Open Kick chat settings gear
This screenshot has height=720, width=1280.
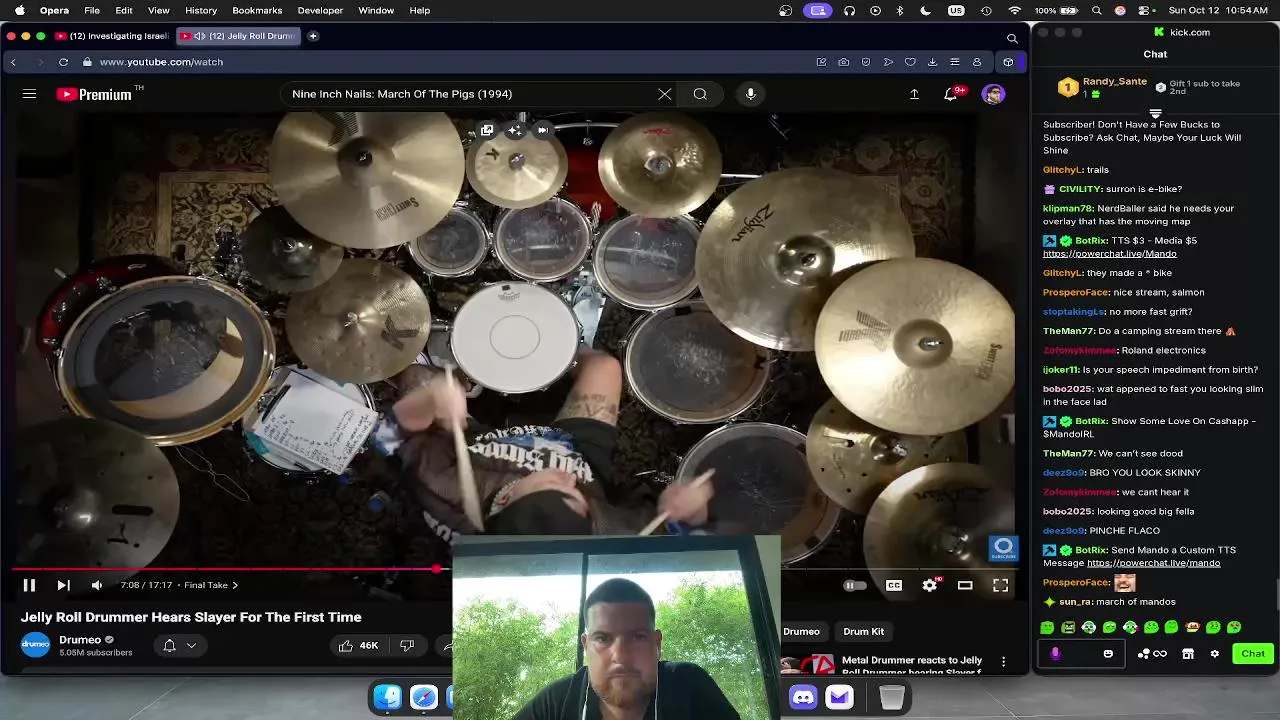point(1215,654)
